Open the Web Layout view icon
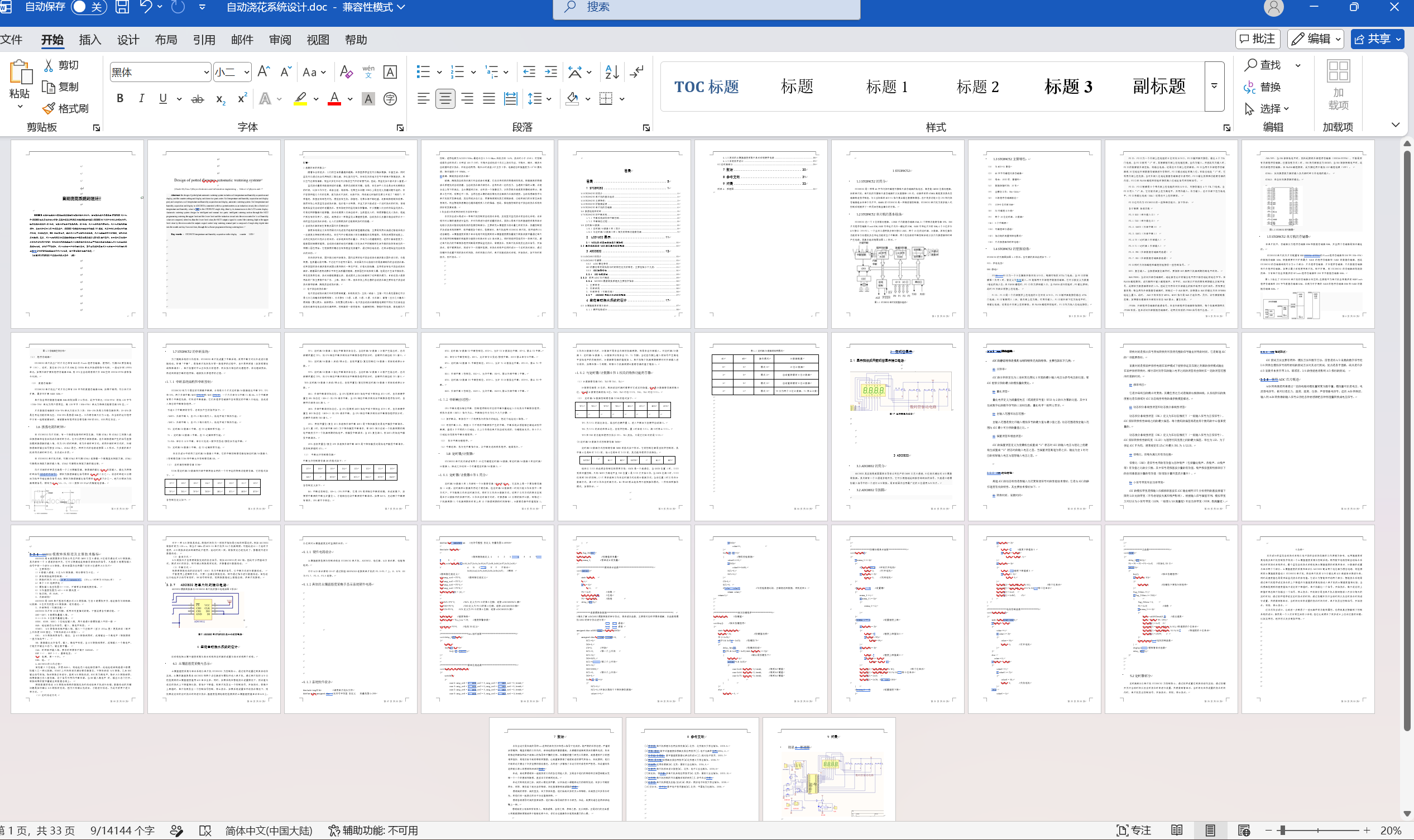The height and width of the screenshot is (840, 1414). (x=1244, y=831)
